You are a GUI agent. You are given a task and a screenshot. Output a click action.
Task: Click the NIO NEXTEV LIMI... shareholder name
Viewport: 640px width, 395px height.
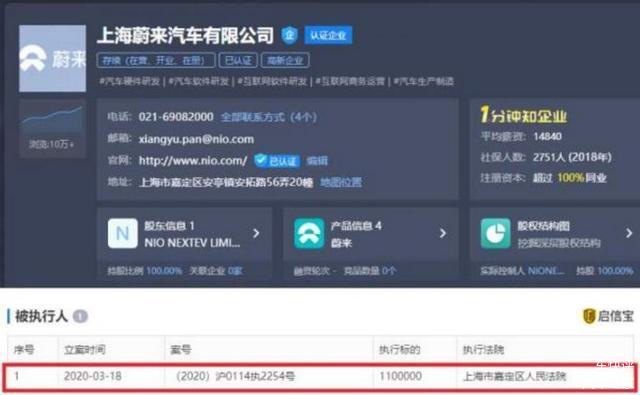point(192,243)
